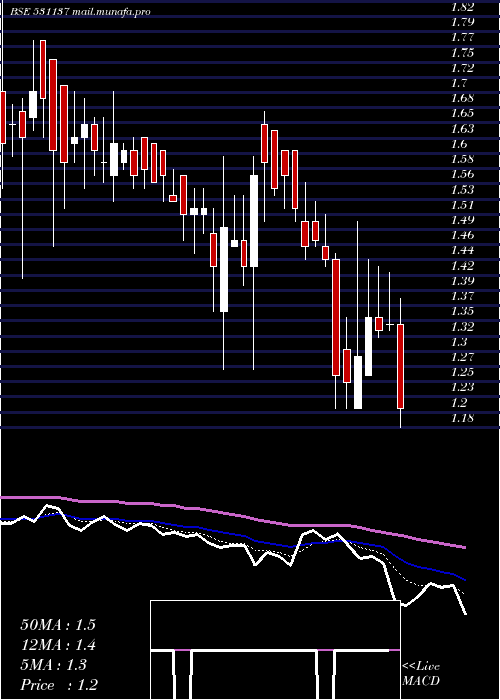The width and height of the screenshot is (500, 700).
Task: Select the 1.39 price axis label
Action: 462,281
